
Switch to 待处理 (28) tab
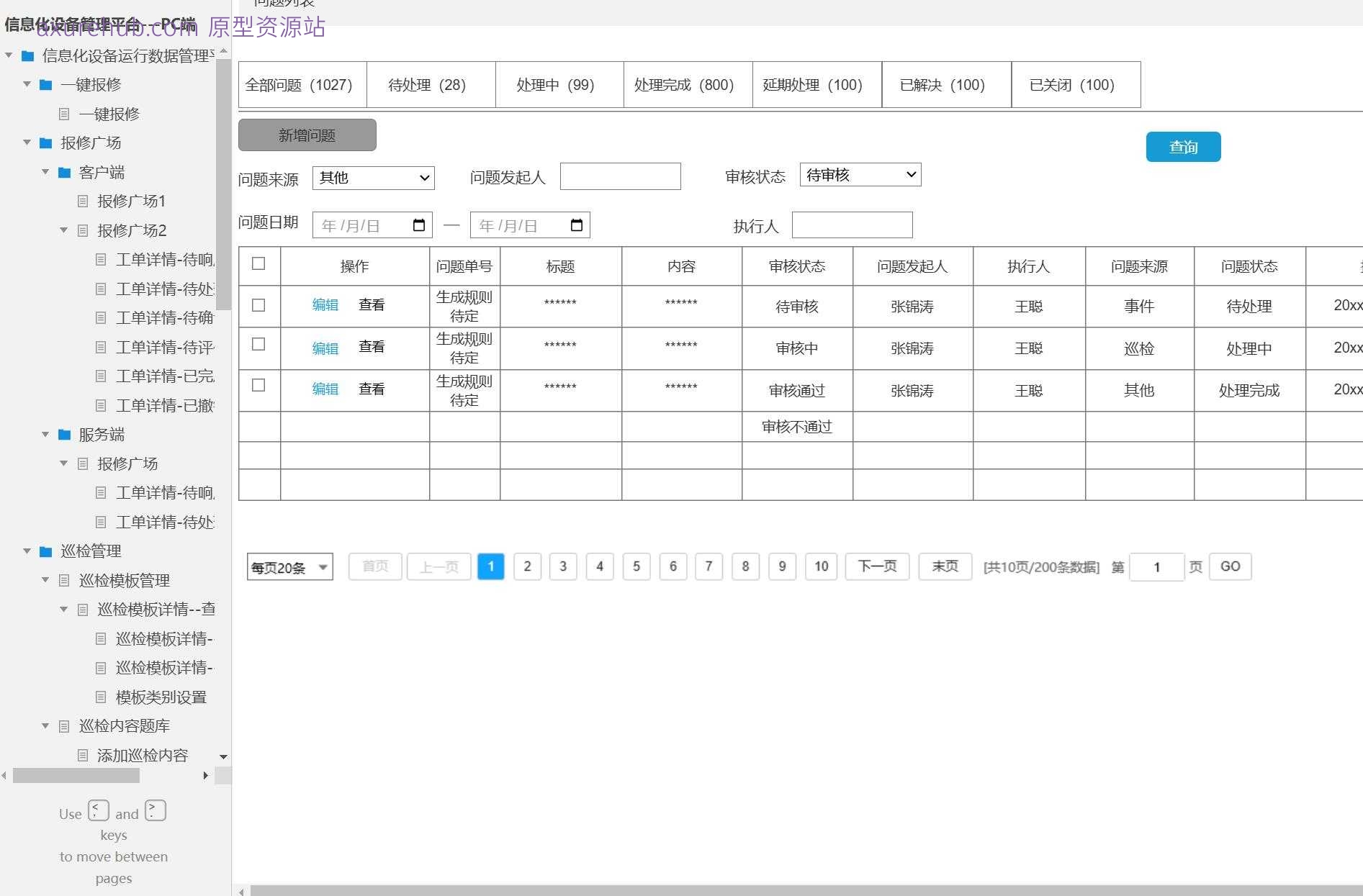point(431,85)
